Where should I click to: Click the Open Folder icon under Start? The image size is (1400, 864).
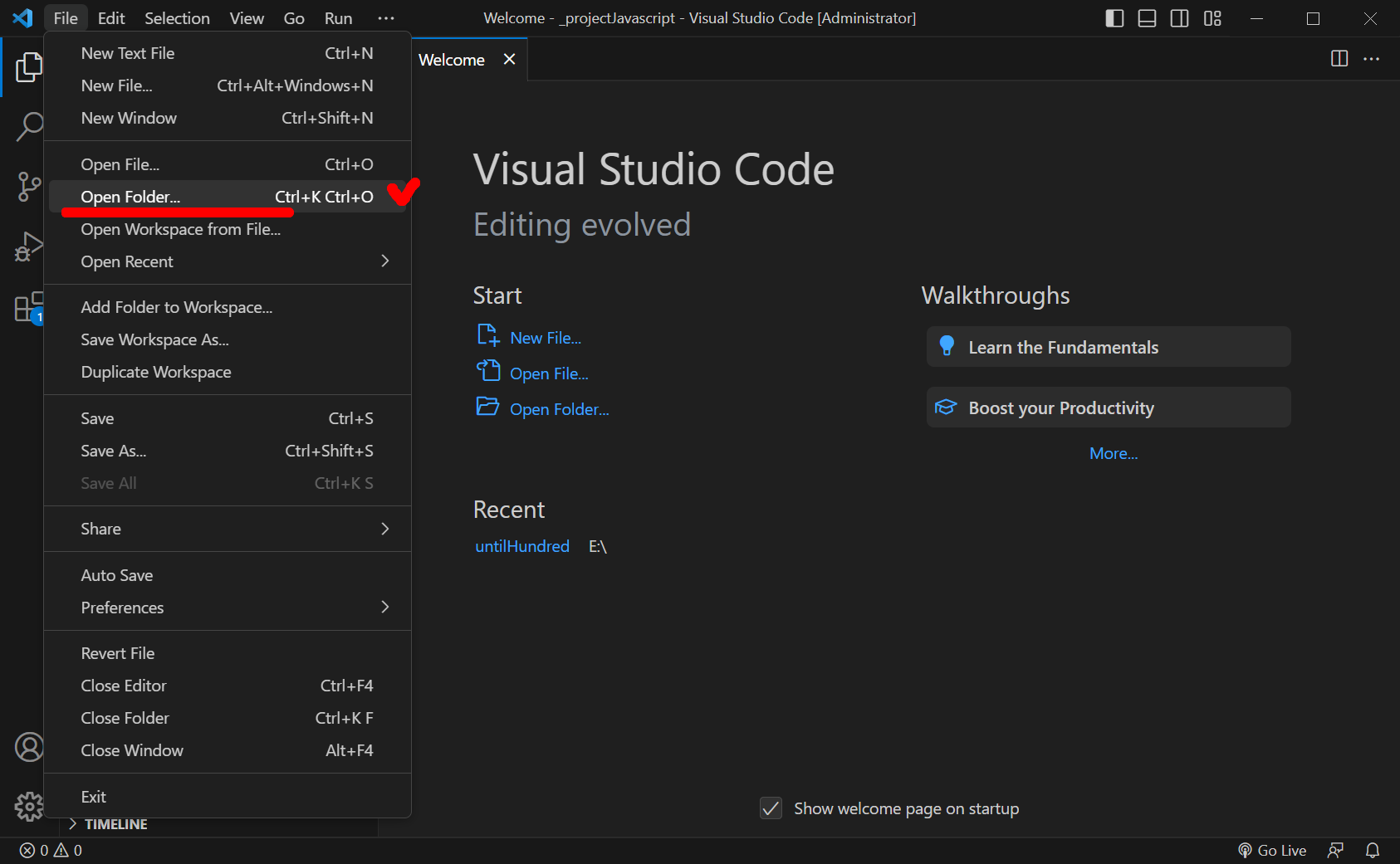pos(487,406)
